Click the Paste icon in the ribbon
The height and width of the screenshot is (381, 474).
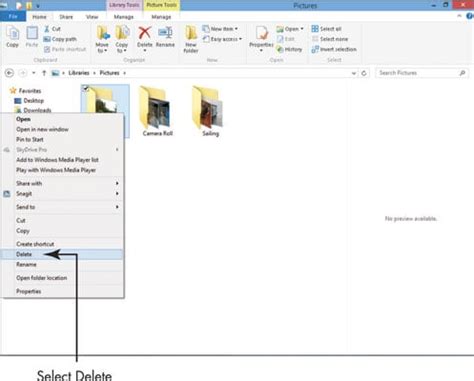click(32, 37)
